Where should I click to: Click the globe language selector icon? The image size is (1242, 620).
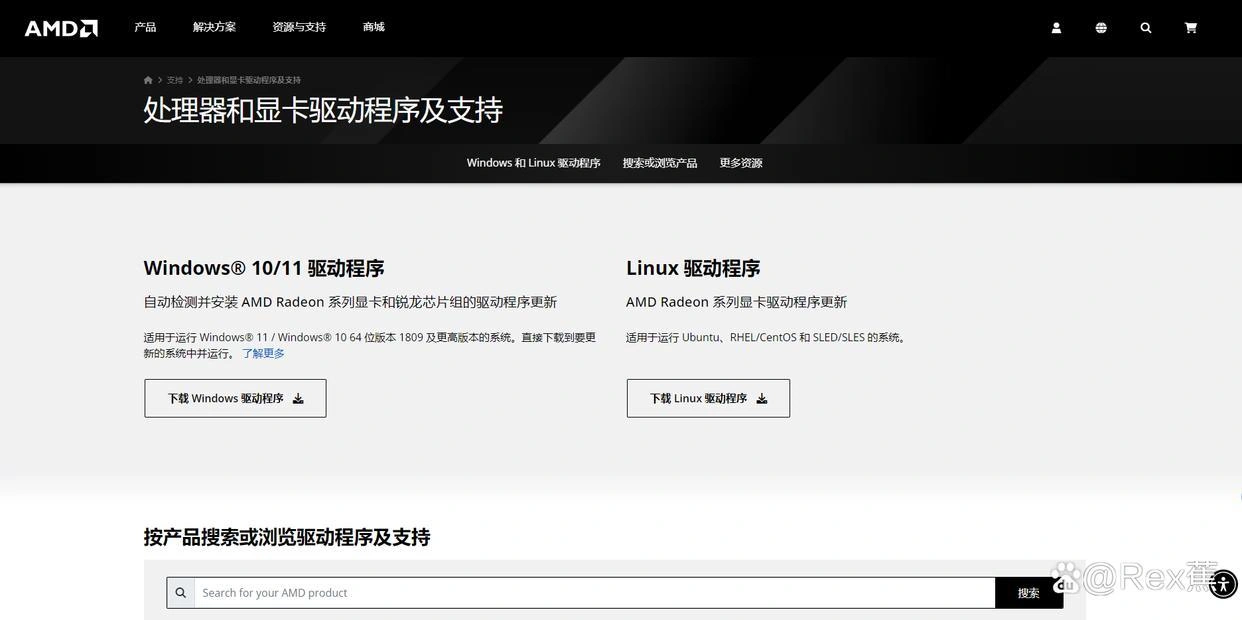(1101, 28)
